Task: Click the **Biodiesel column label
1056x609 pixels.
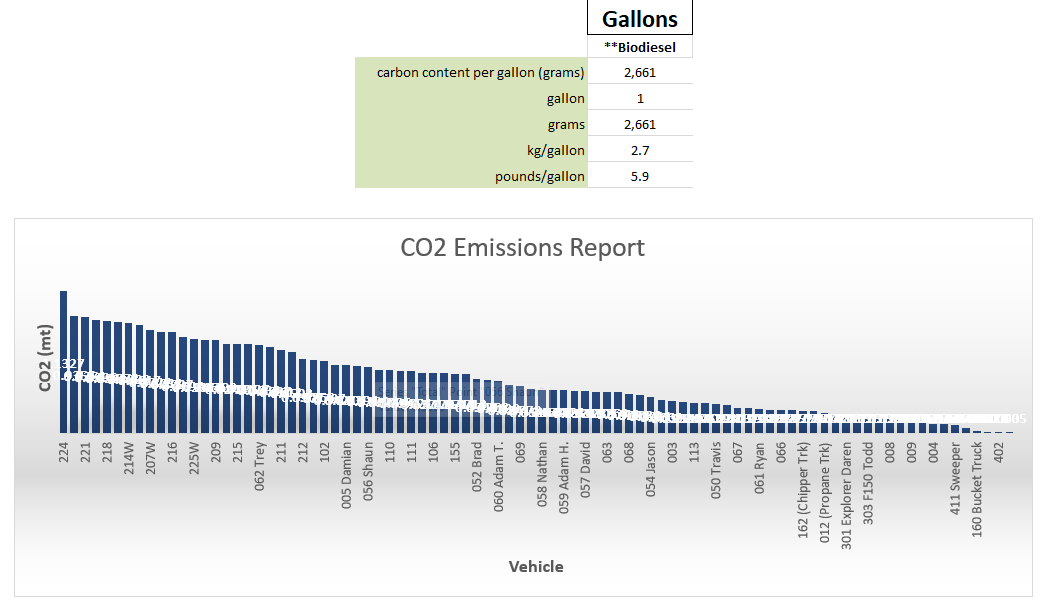Action: pyautogui.click(x=640, y=46)
